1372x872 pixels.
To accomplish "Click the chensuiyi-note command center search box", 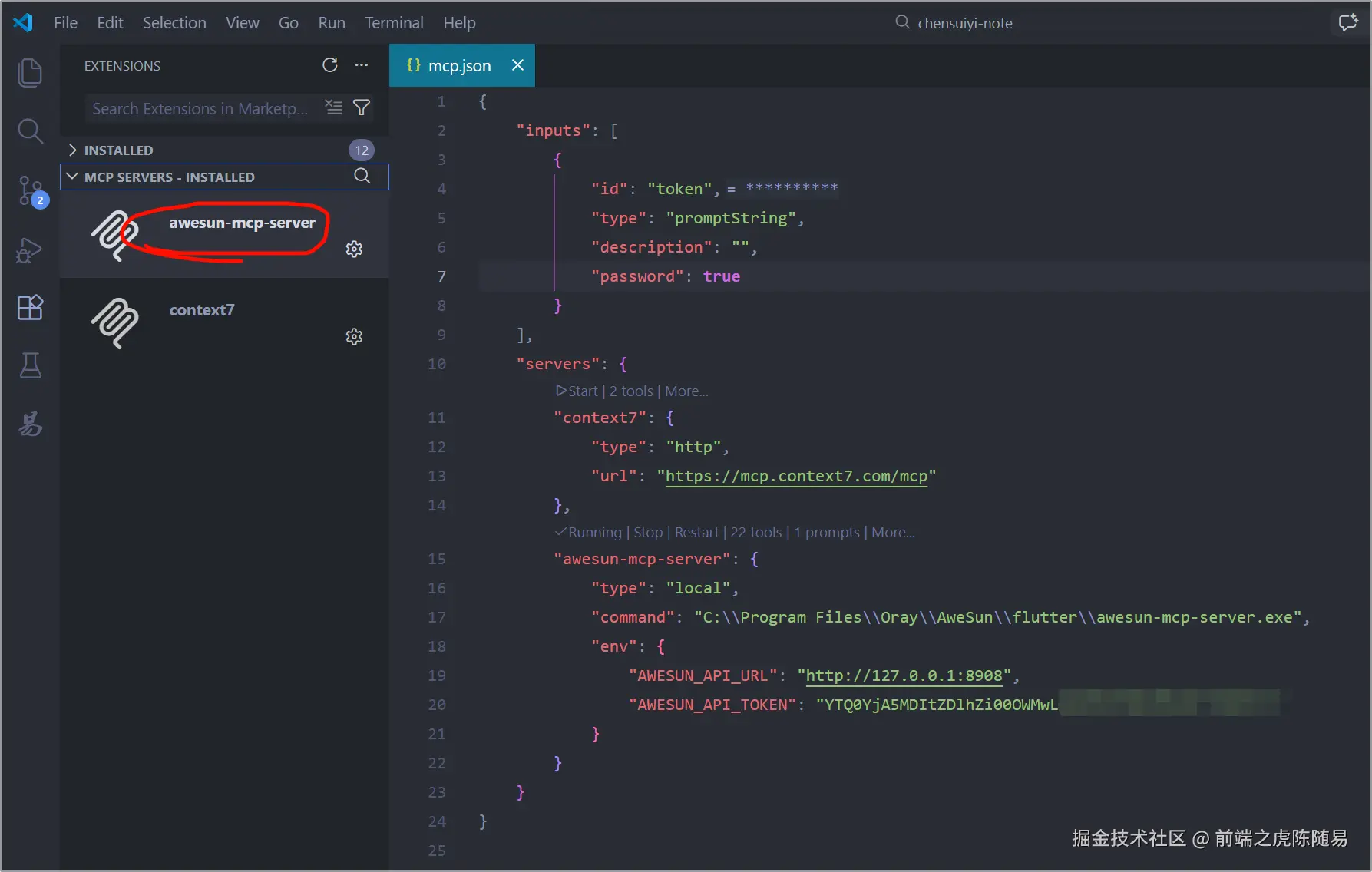I will click(x=954, y=23).
